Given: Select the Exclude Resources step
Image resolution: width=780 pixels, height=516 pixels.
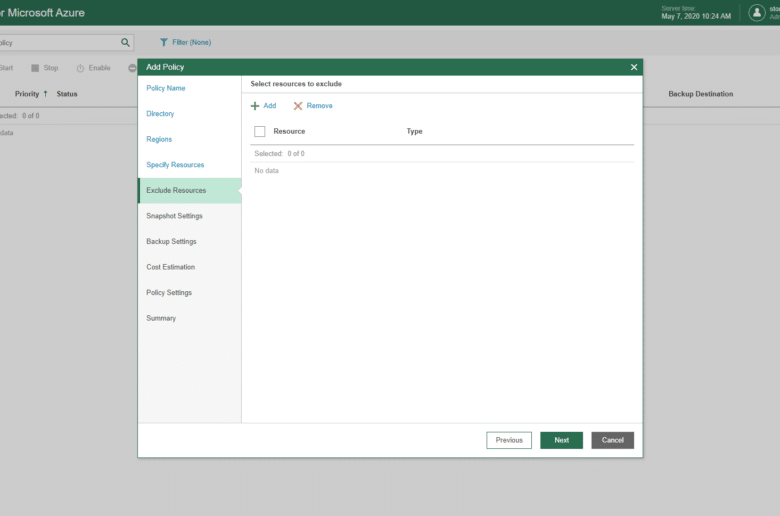Looking at the screenshot, I should [190, 191].
